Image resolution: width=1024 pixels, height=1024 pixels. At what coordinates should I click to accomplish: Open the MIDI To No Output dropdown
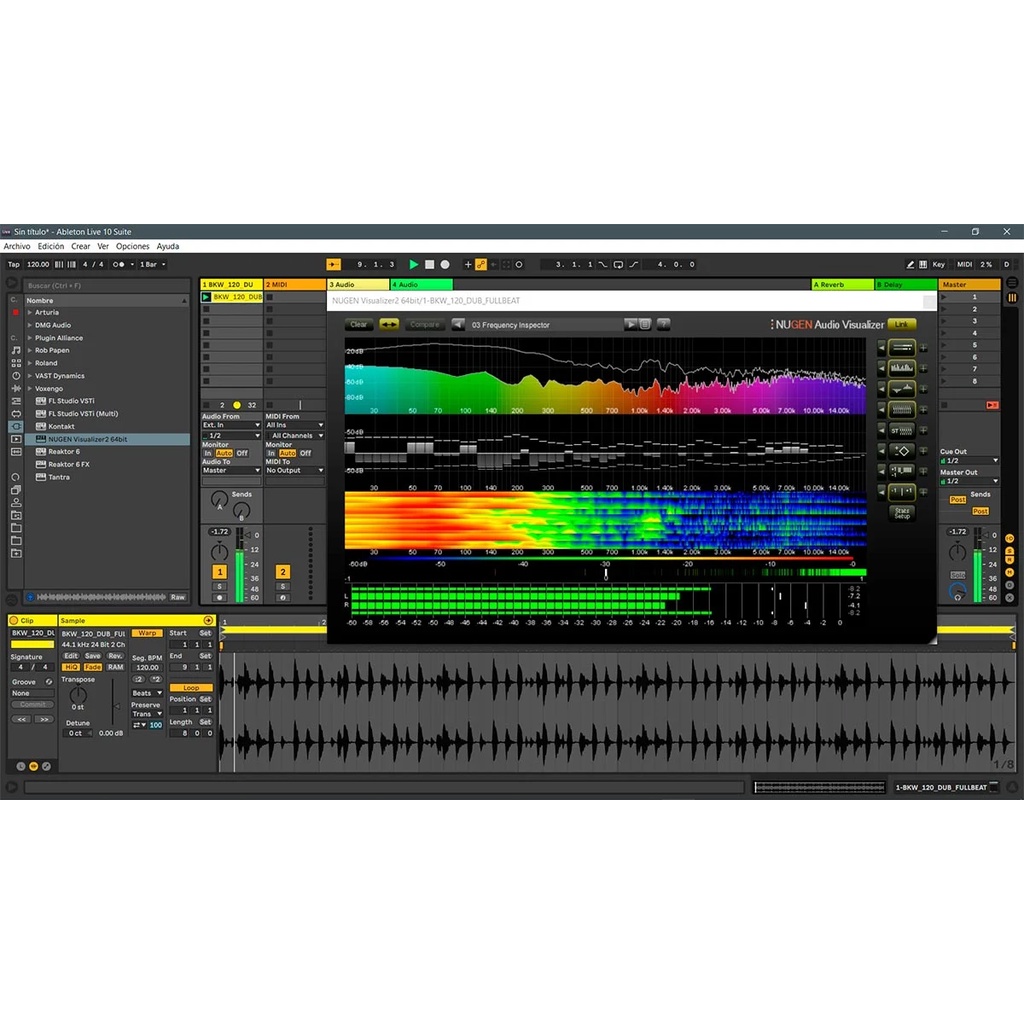[x=295, y=470]
